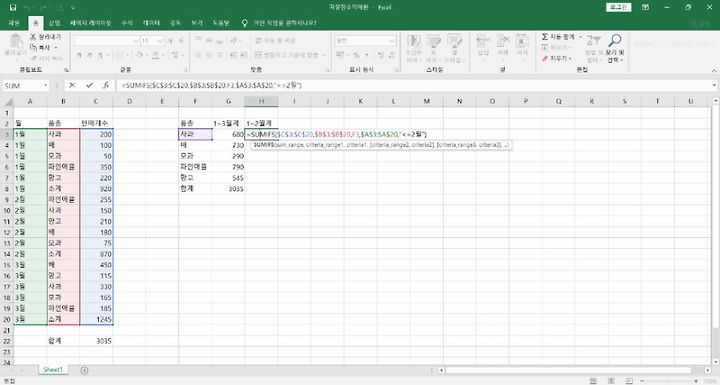
Task: Cancel formula entry with the X icon
Action: pyautogui.click(x=72, y=85)
